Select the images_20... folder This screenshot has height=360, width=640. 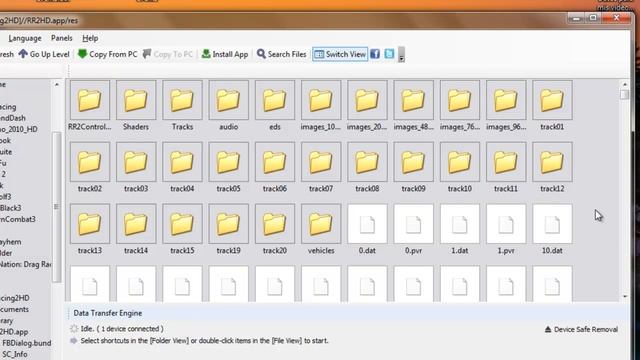click(367, 100)
